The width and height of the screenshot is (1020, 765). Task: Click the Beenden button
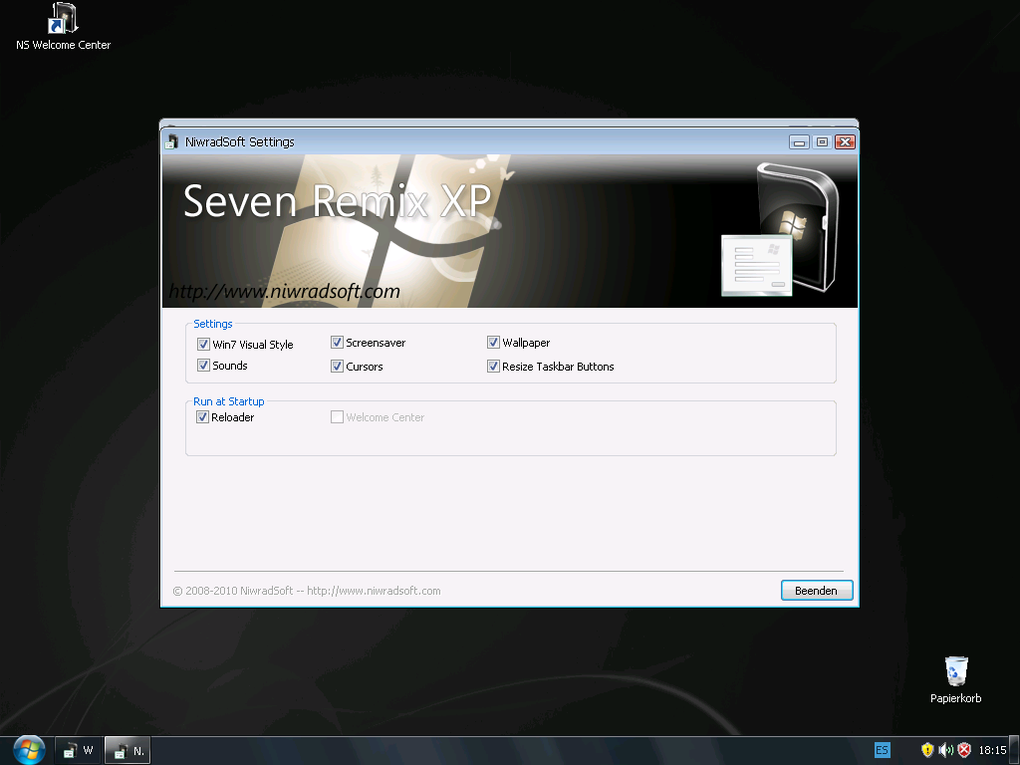(x=816, y=591)
